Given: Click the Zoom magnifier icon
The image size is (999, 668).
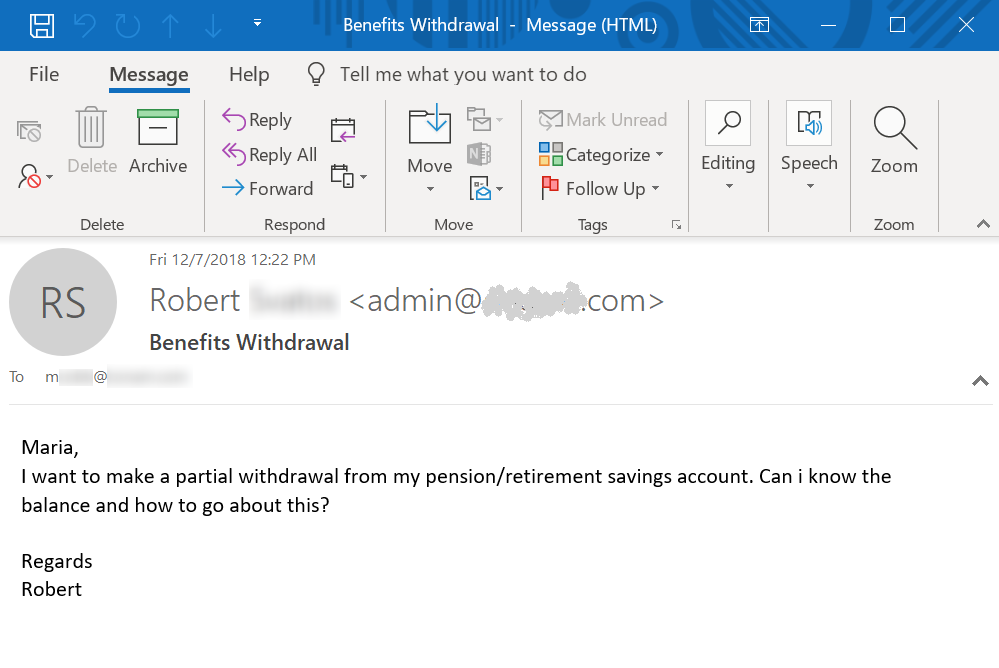Looking at the screenshot, I should pyautogui.click(x=893, y=130).
